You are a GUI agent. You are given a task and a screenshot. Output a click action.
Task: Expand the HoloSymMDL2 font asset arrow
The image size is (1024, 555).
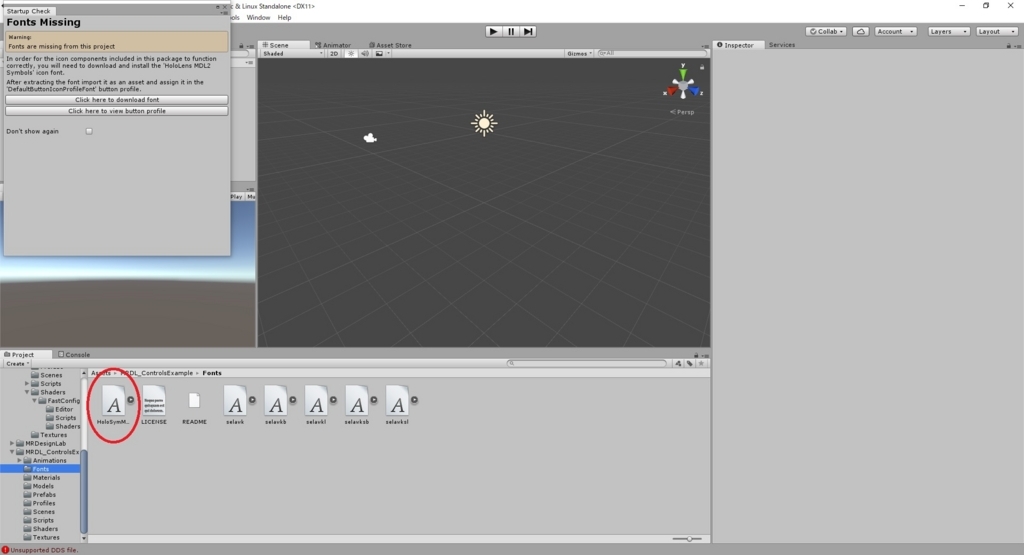click(x=131, y=400)
